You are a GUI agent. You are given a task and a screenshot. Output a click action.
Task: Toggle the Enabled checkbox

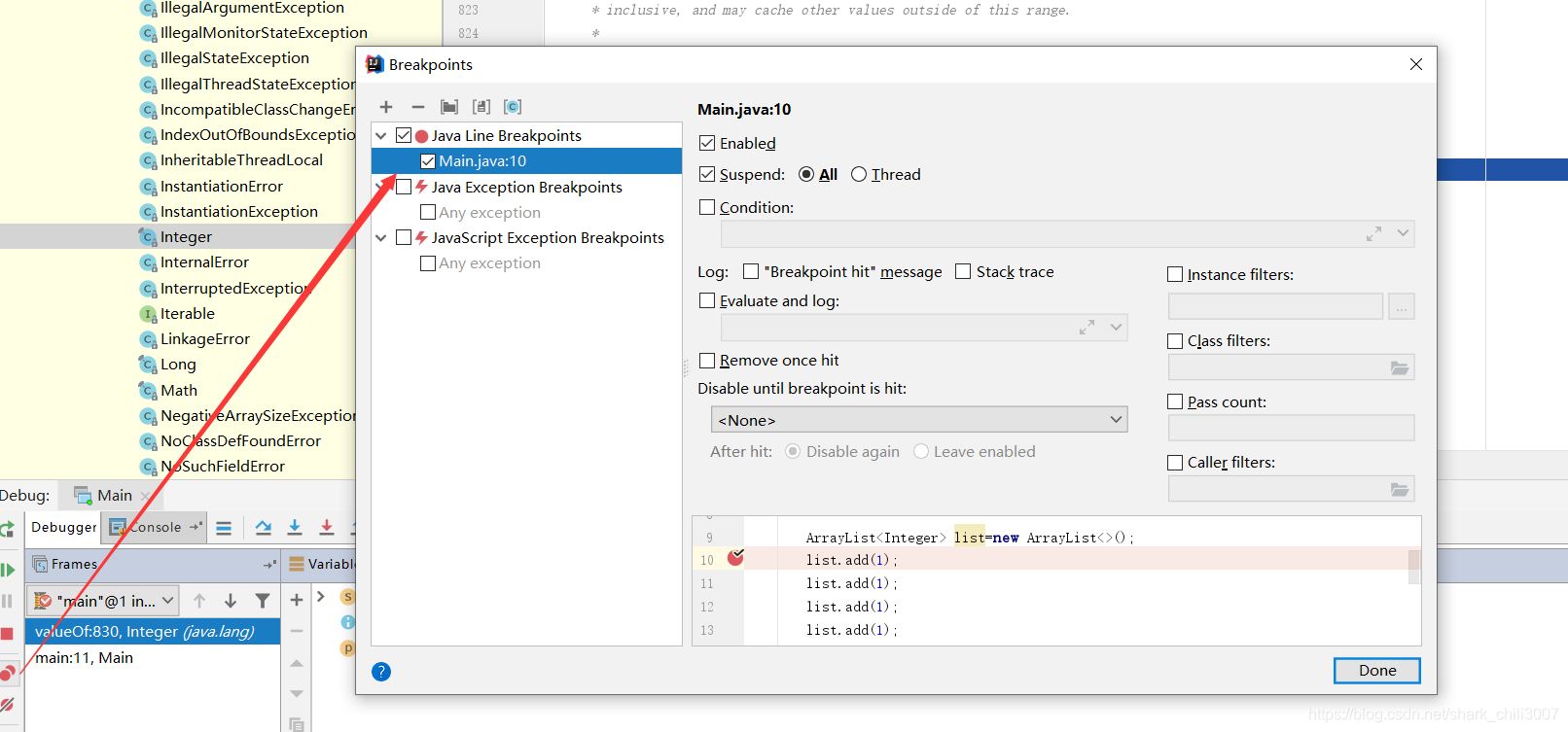[707, 143]
